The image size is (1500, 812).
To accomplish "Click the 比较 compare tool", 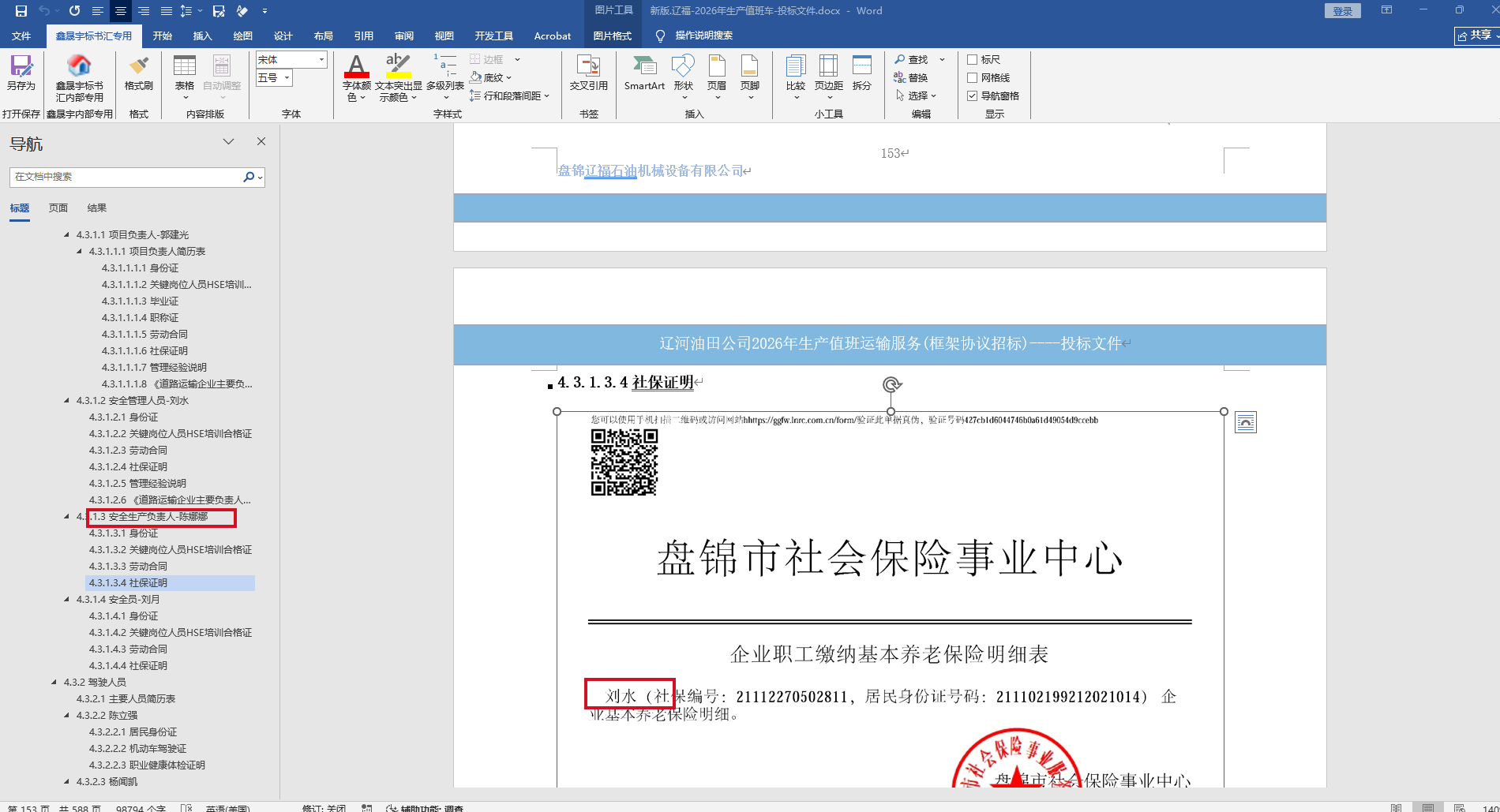I will point(796,77).
